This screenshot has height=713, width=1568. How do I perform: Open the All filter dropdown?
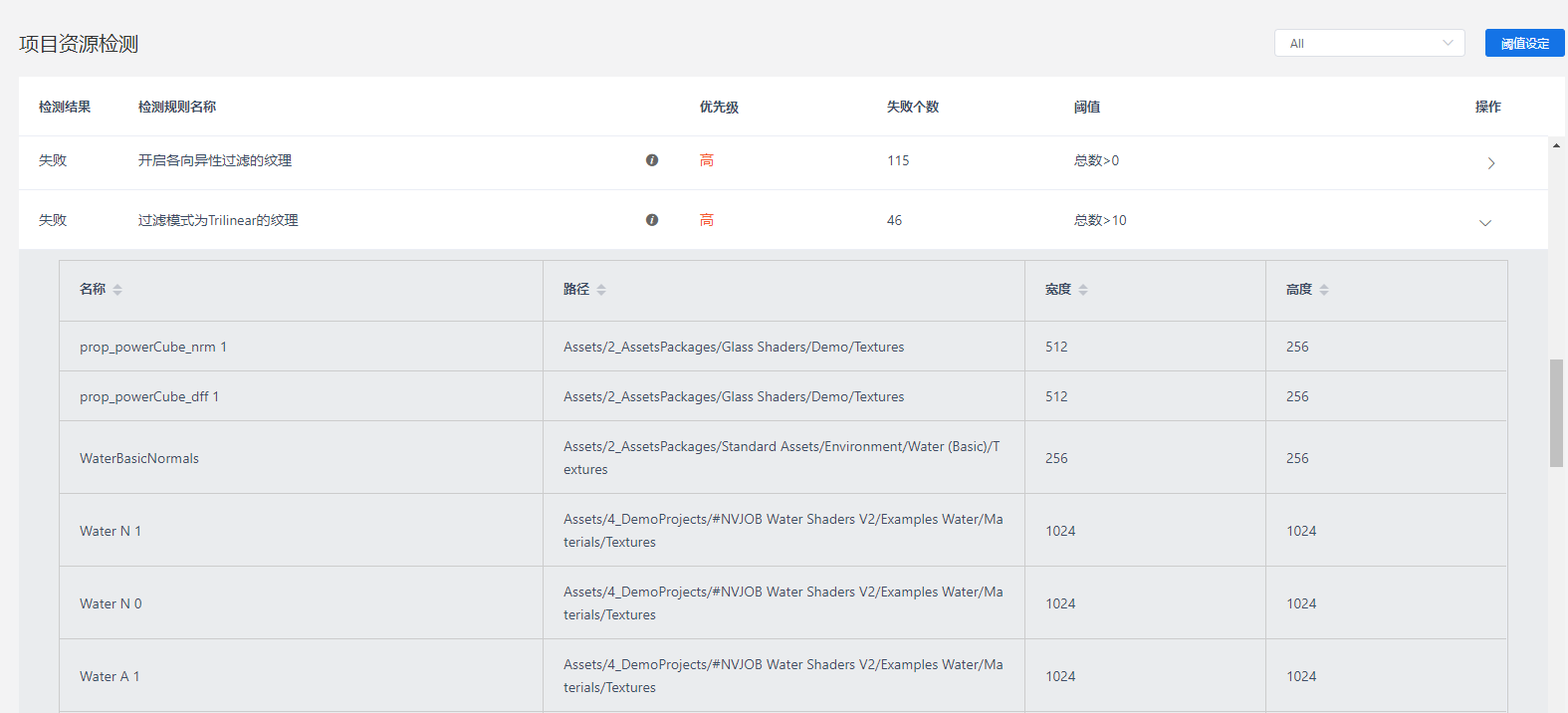(1370, 43)
